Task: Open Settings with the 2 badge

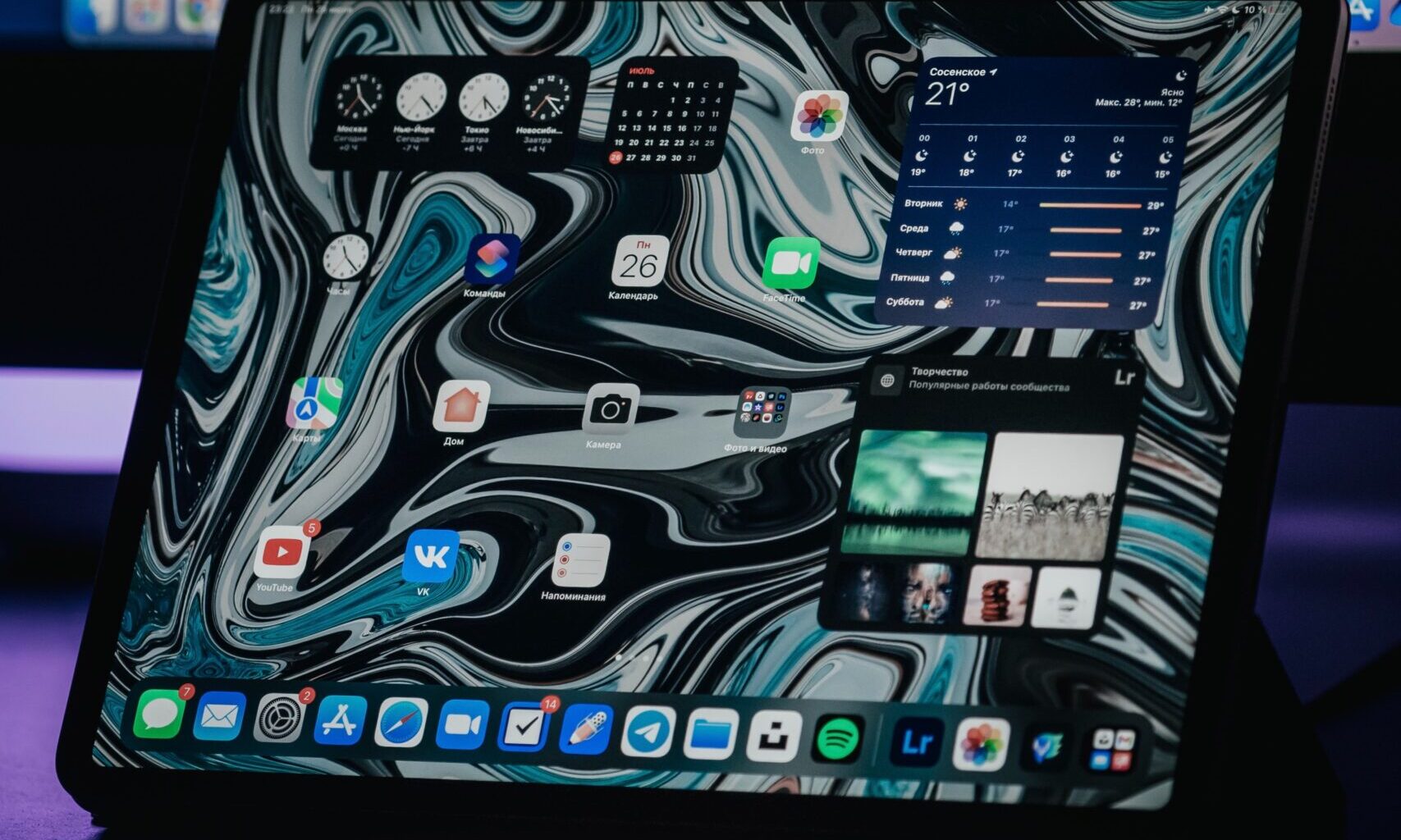Action: [x=279, y=719]
